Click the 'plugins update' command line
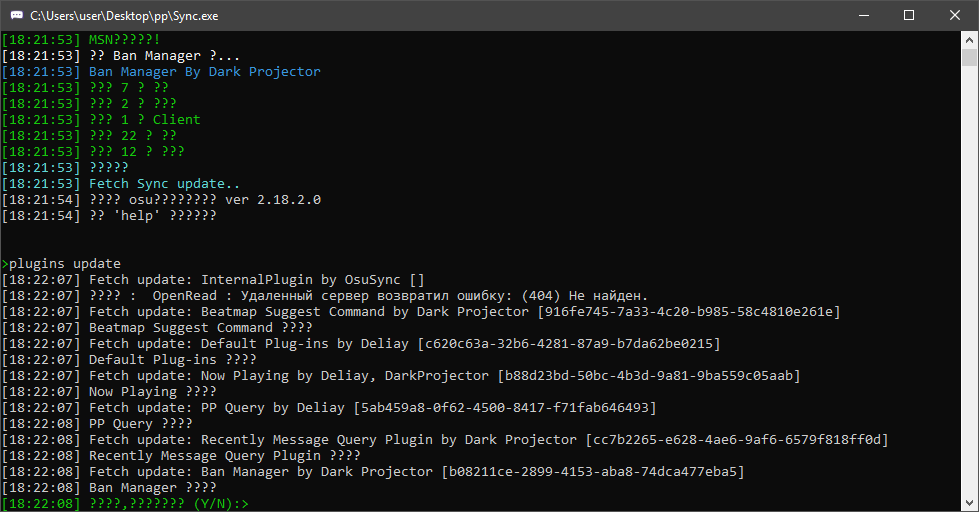This screenshot has height=512, width=979. (x=61, y=263)
